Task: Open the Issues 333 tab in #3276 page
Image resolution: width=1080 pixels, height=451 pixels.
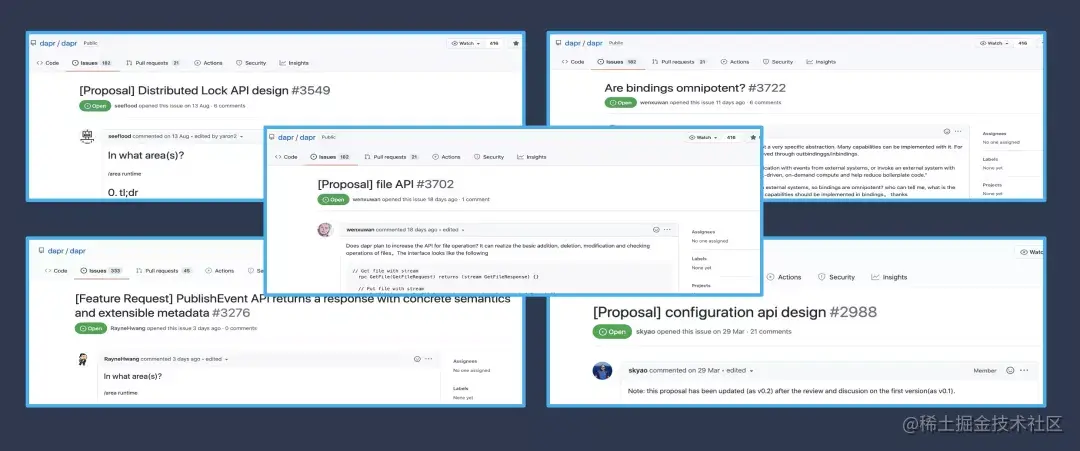Action: coord(101,271)
